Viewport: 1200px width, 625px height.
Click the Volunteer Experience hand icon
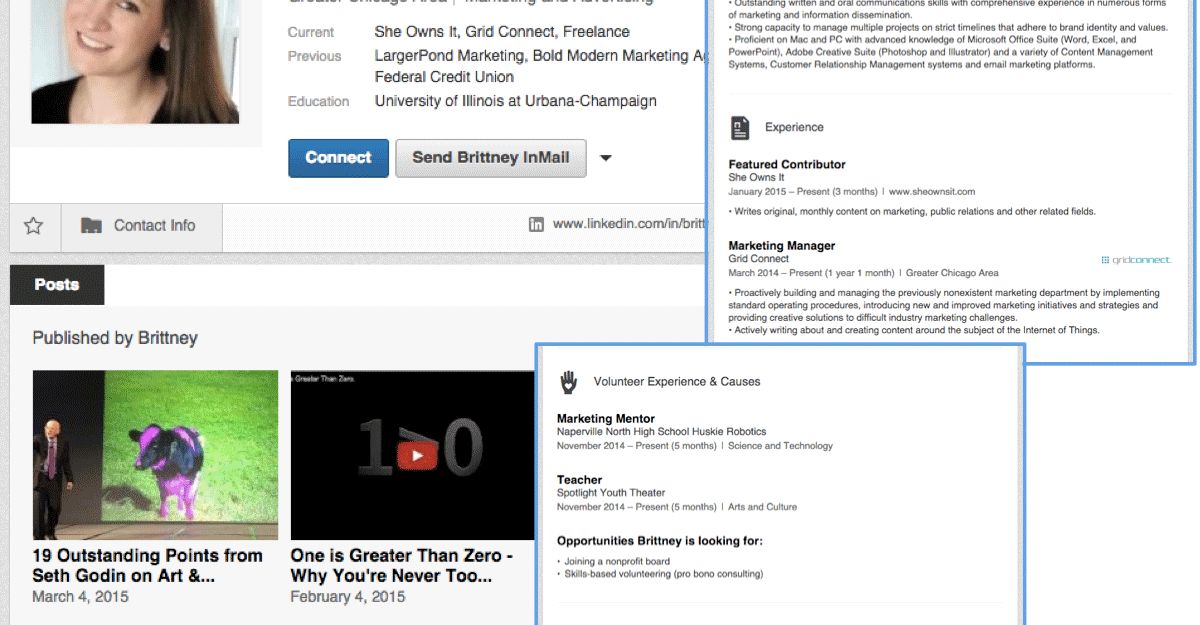[x=568, y=381]
